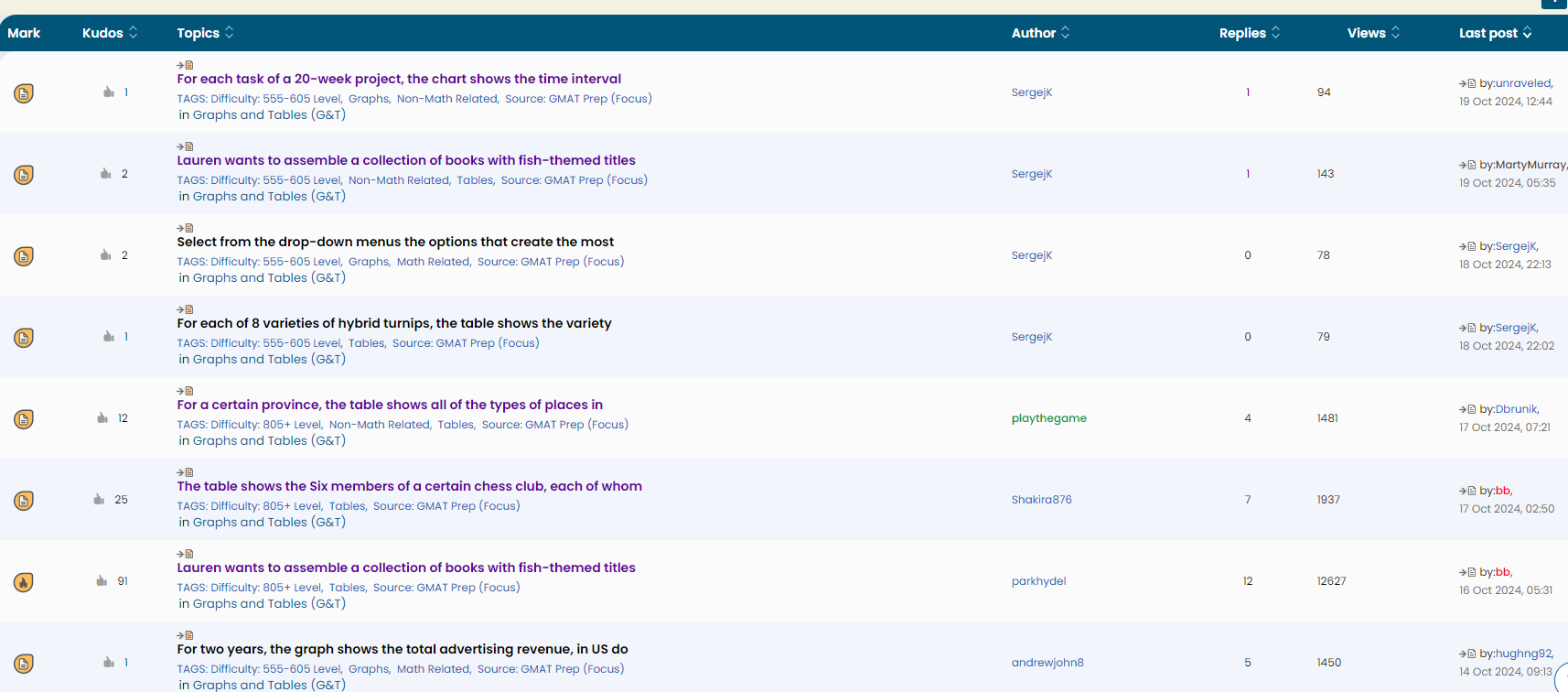The width and height of the screenshot is (1568, 692).
Task: Click the topic mark icon for the chess club thread
Action: point(24,501)
